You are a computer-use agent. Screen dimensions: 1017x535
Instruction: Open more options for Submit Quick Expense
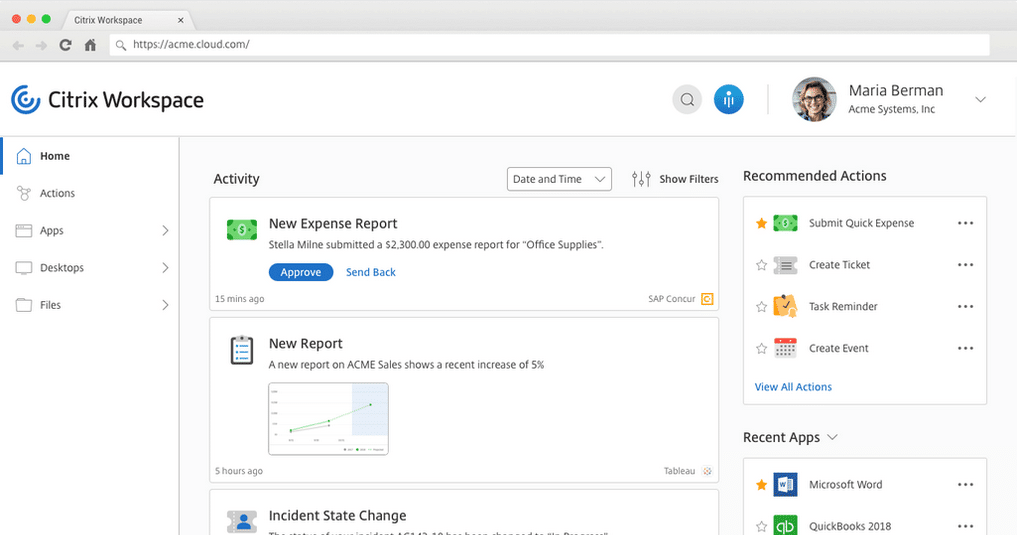point(965,223)
